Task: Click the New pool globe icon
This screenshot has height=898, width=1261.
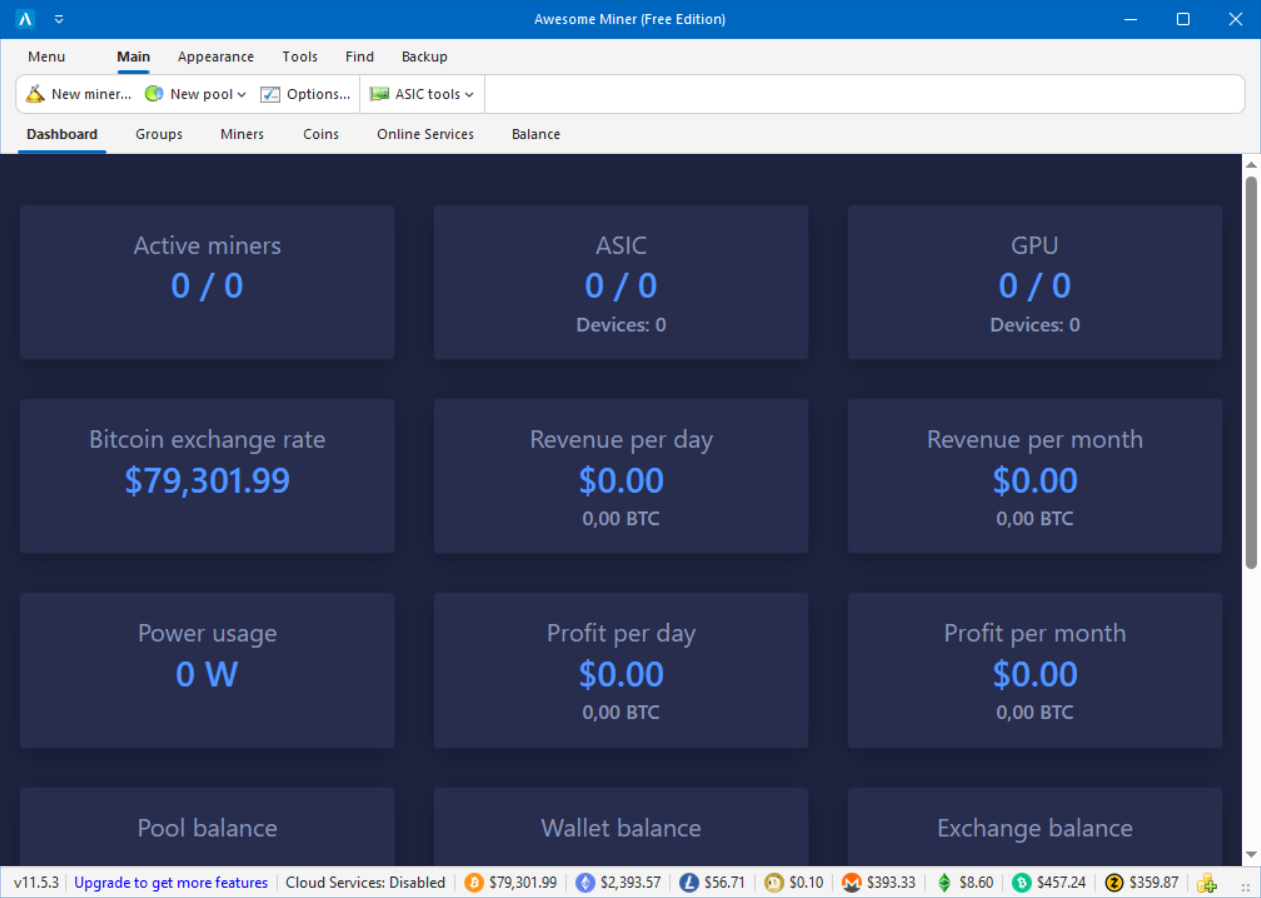Action: (154, 94)
